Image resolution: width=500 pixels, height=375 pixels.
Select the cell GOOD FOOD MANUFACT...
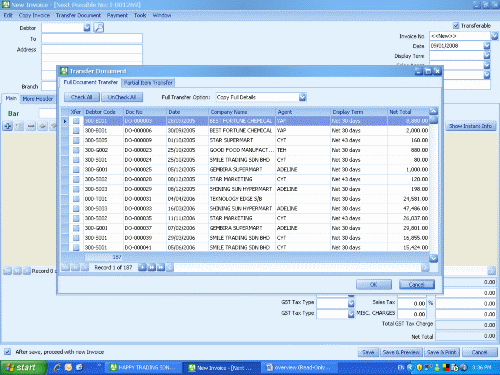(242, 150)
